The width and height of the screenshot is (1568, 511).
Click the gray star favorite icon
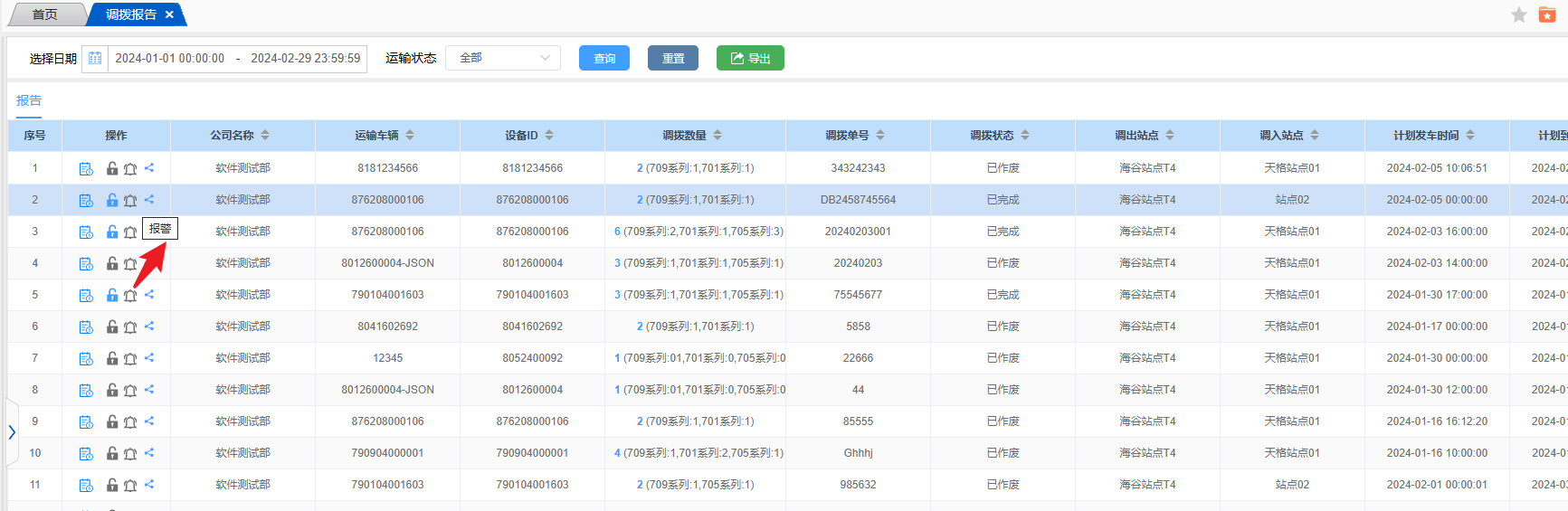click(x=1519, y=14)
